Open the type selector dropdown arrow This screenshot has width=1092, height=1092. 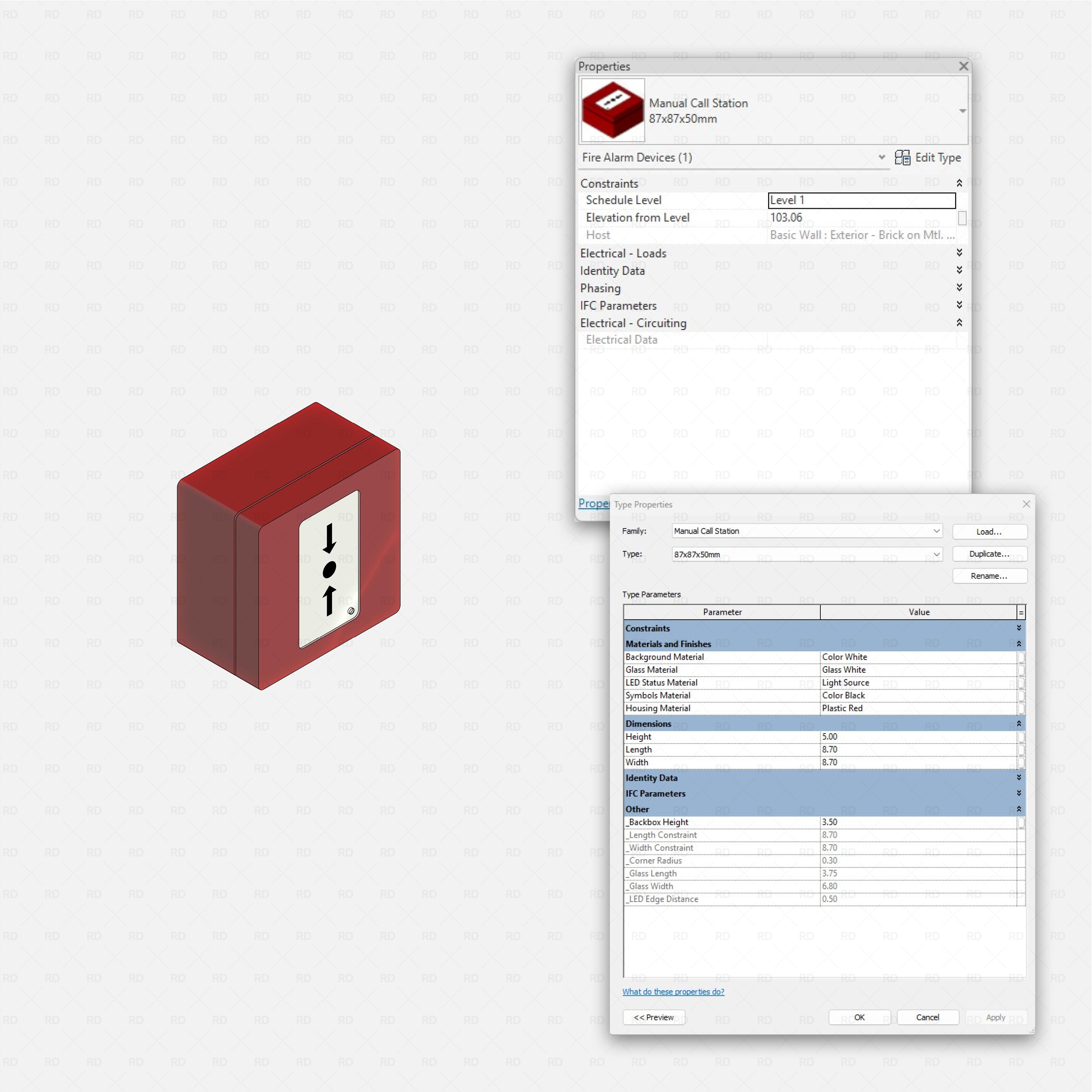[963, 111]
